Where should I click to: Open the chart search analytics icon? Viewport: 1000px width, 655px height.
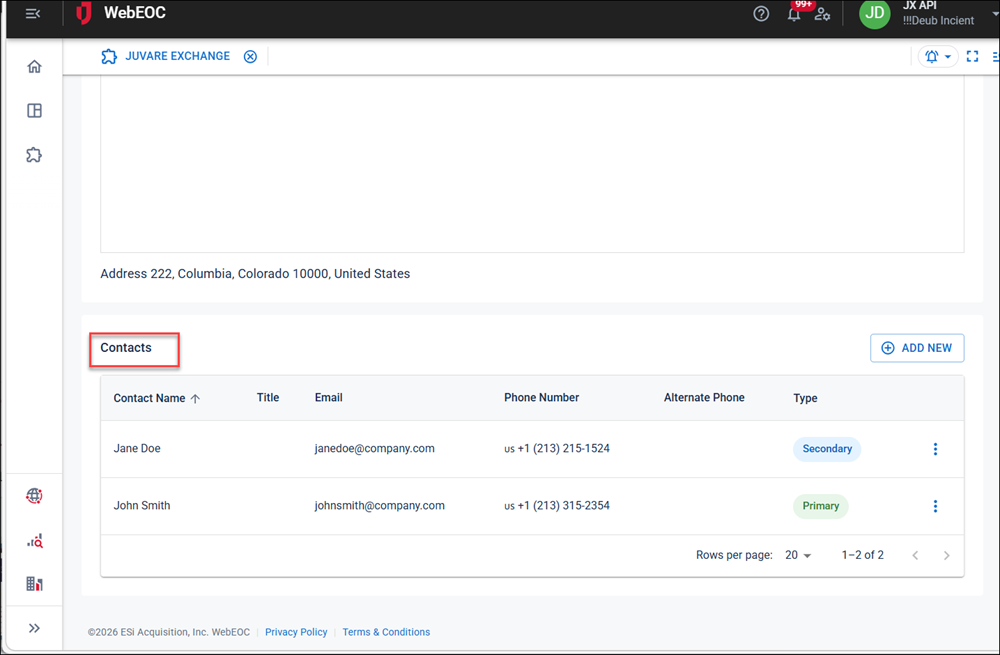(34, 541)
